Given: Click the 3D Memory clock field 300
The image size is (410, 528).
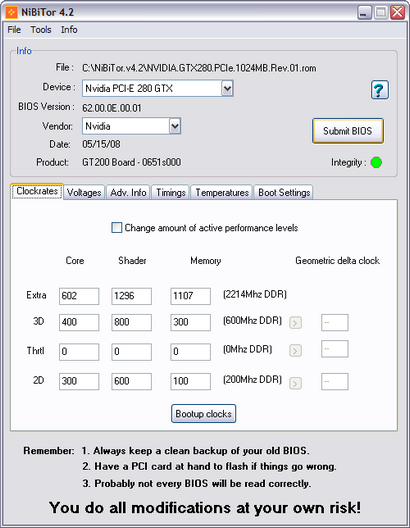Looking at the screenshot, I should click(x=191, y=322).
